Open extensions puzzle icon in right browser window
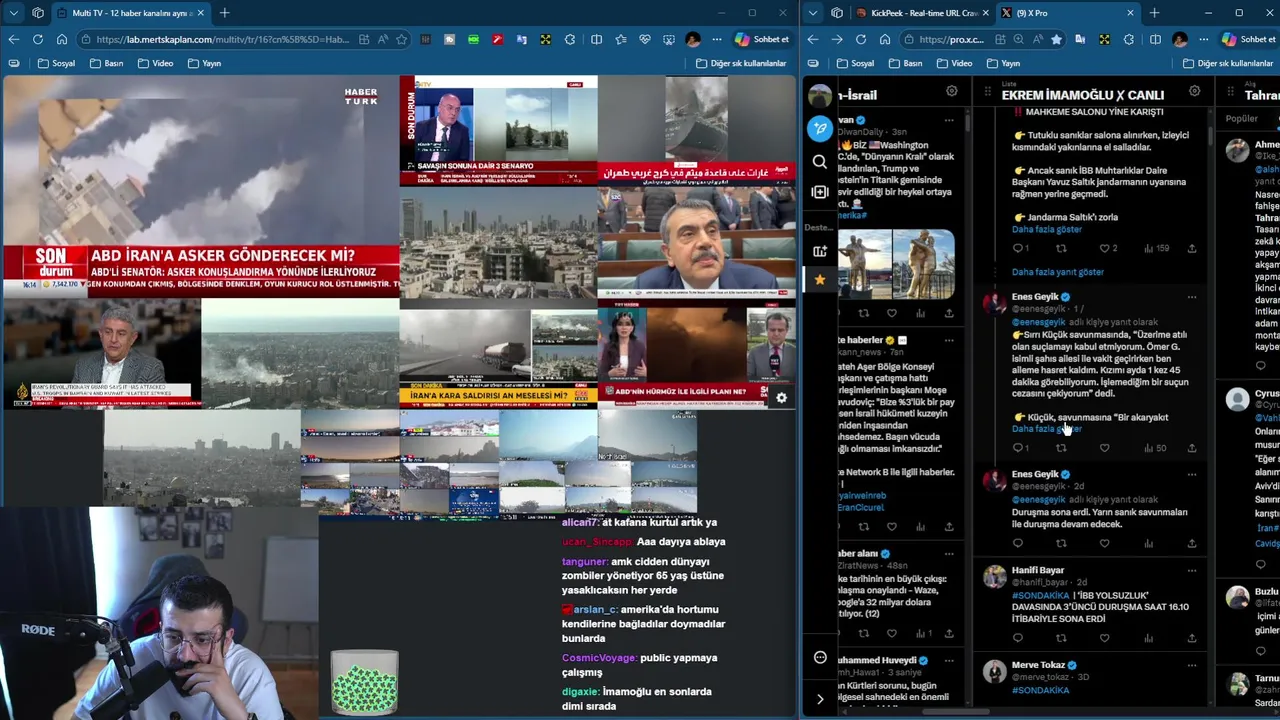This screenshot has height=720, width=1280. pyautogui.click(x=1128, y=39)
